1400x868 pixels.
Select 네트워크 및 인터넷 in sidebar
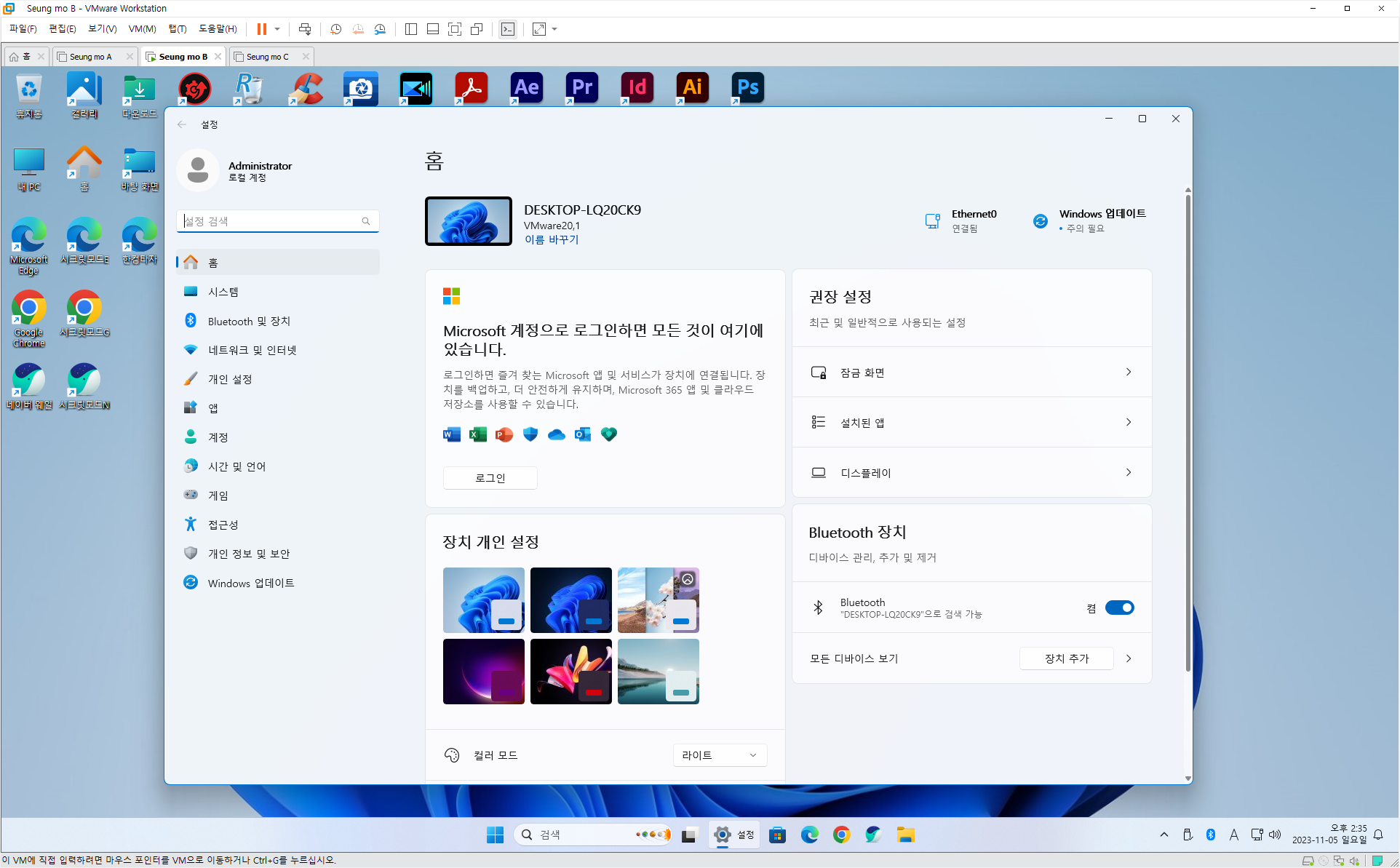coord(252,350)
